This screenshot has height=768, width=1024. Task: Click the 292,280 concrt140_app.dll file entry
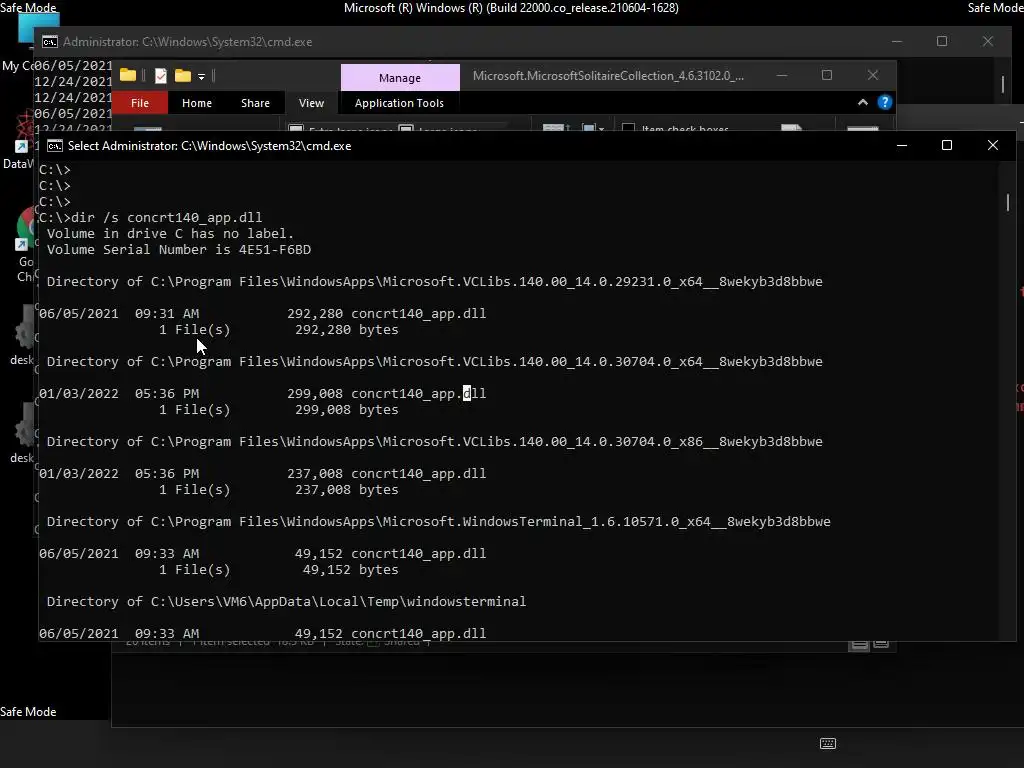coord(263,313)
